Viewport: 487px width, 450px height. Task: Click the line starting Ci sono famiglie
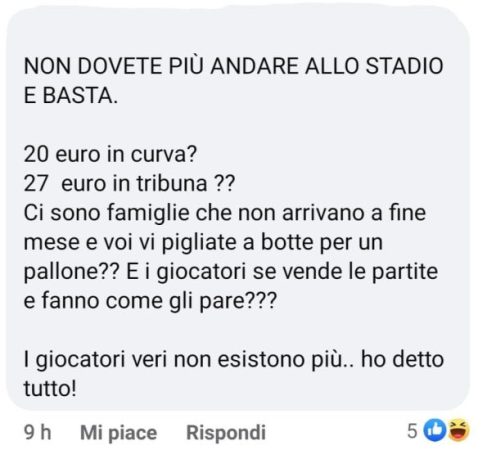(225, 213)
